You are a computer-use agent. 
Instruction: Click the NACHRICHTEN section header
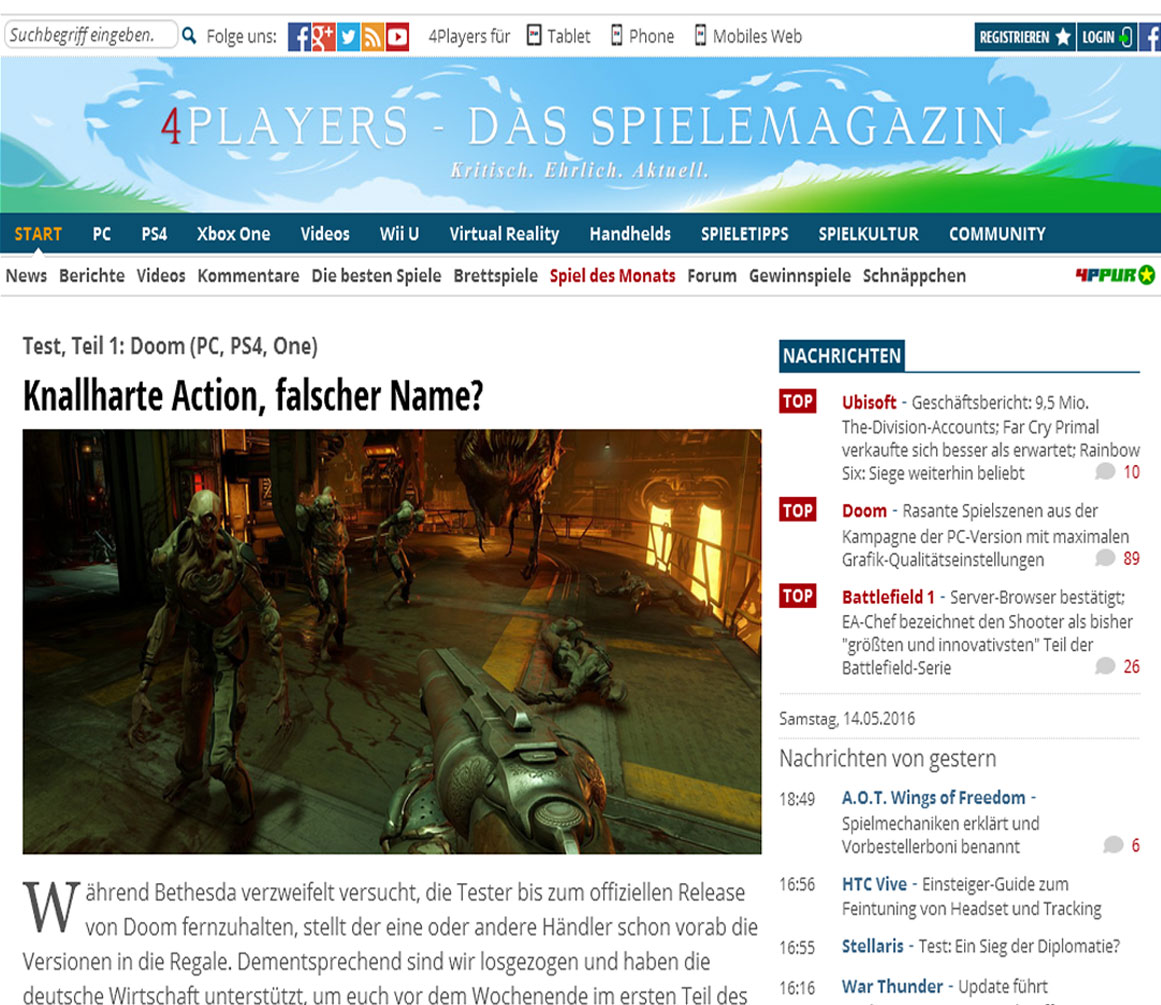[x=842, y=355]
